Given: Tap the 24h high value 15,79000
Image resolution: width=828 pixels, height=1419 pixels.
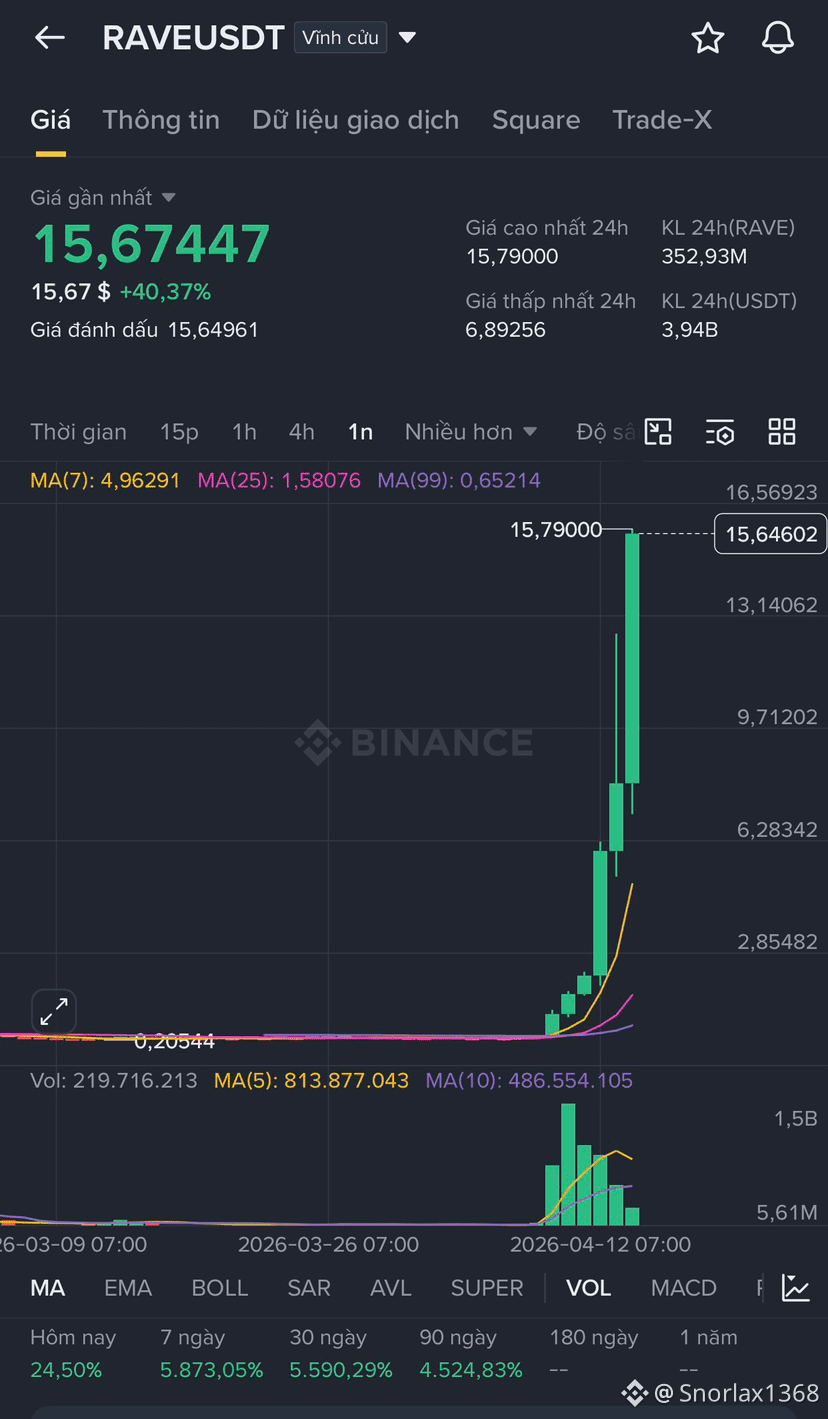Looking at the screenshot, I should tap(512, 257).
